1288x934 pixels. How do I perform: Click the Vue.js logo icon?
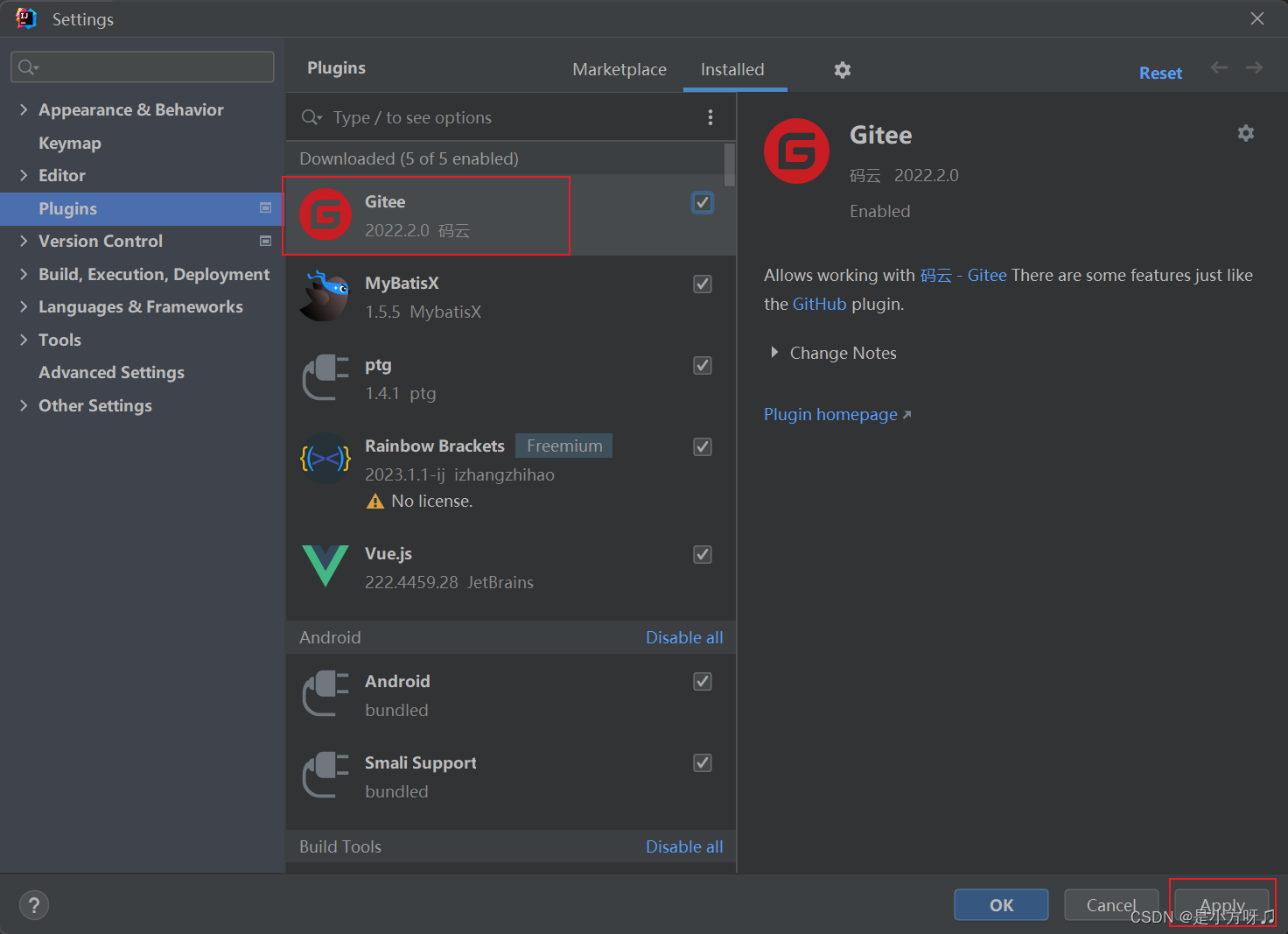(325, 565)
